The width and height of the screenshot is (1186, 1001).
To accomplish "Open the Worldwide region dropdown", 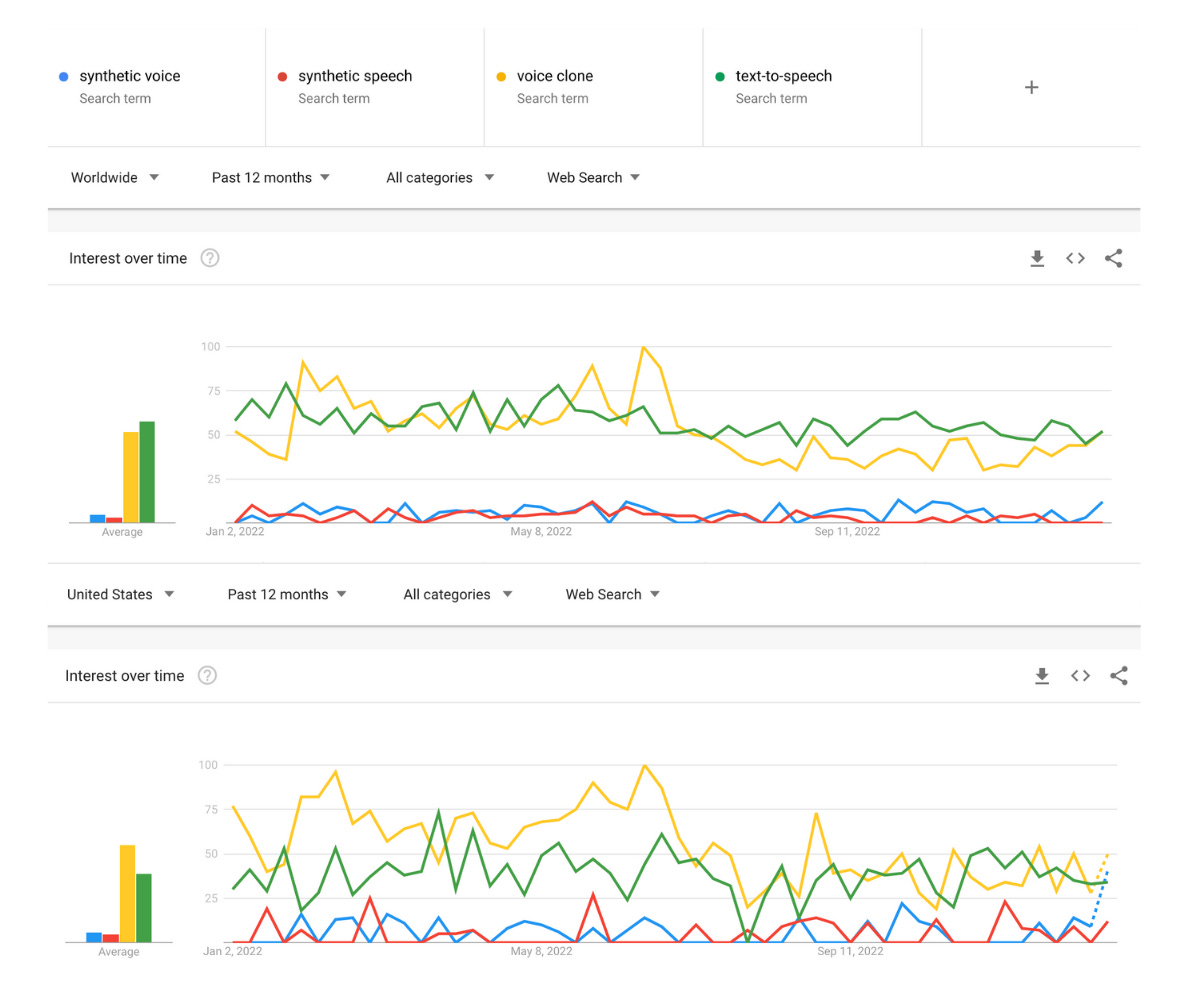I will [115, 178].
